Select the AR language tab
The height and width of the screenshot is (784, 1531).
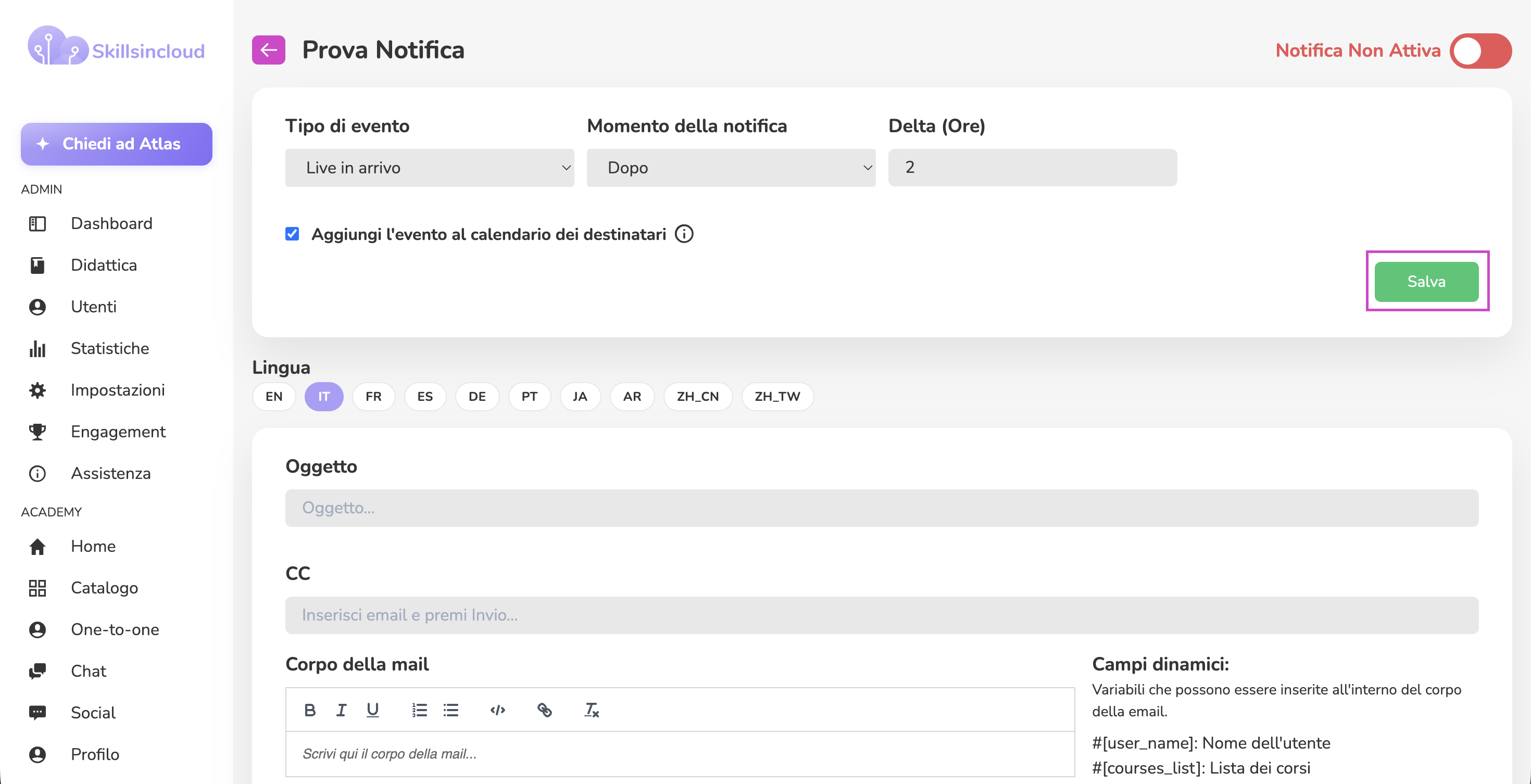click(632, 396)
